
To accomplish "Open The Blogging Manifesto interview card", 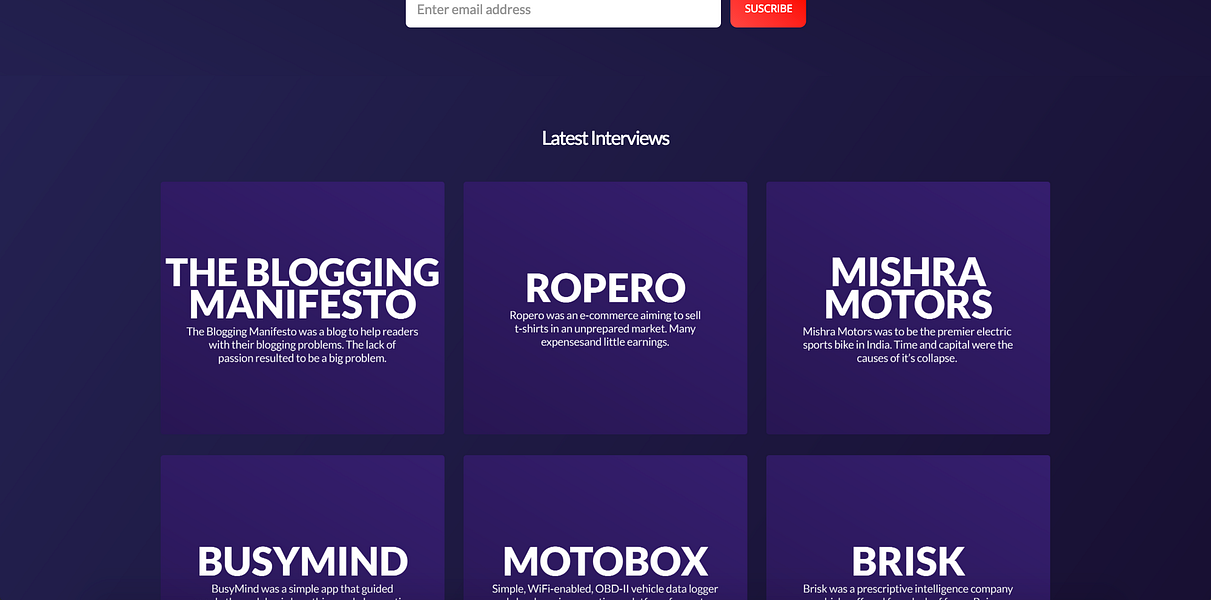I will tap(302, 308).
